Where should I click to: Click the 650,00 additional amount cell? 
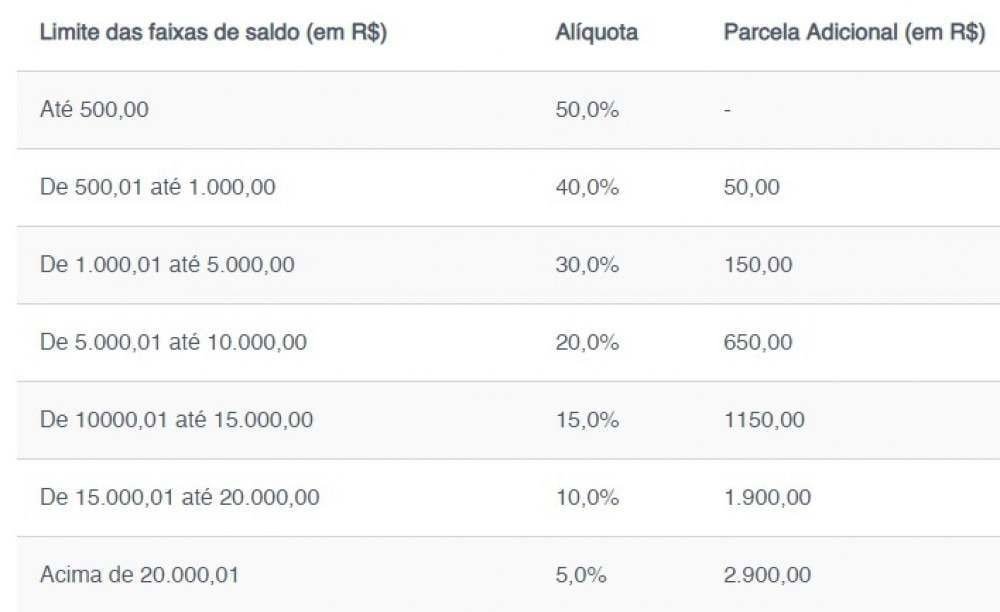coord(758,342)
